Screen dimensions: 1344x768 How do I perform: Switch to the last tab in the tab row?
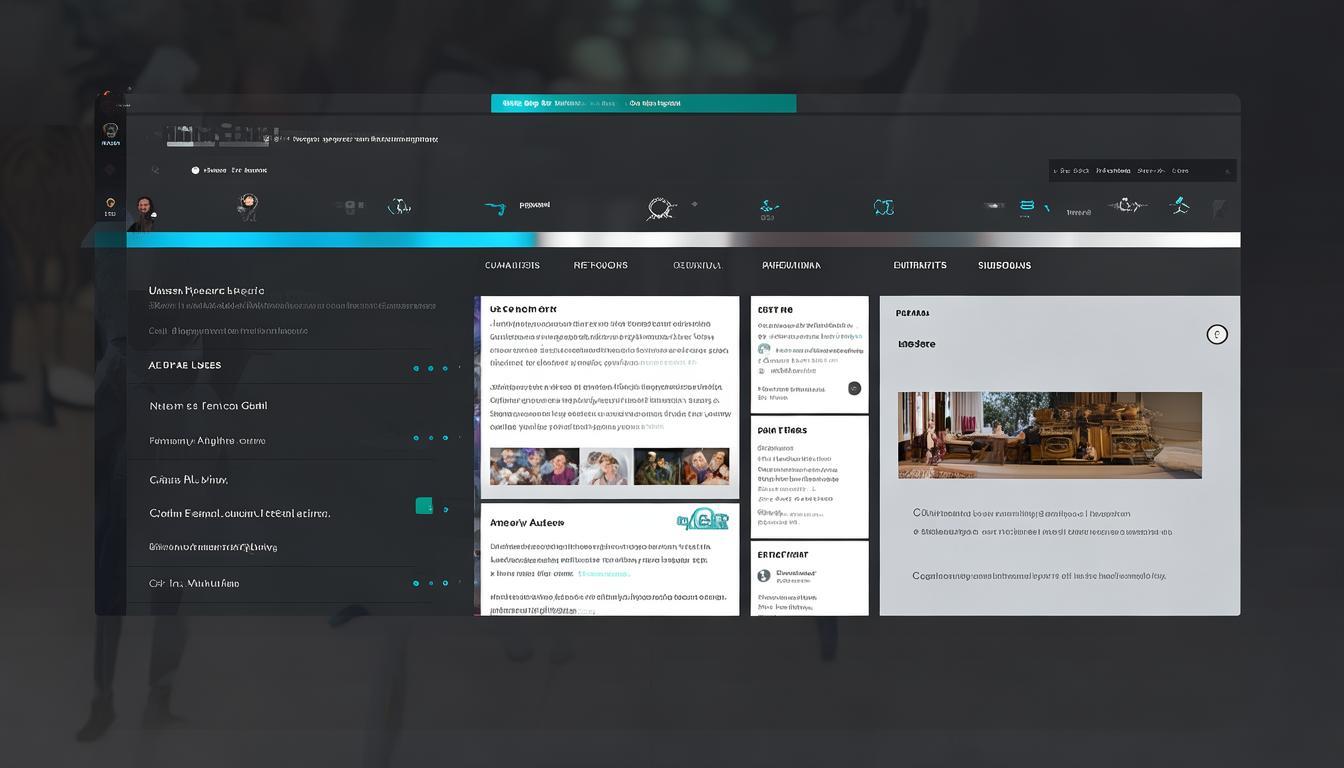[x=1004, y=265]
